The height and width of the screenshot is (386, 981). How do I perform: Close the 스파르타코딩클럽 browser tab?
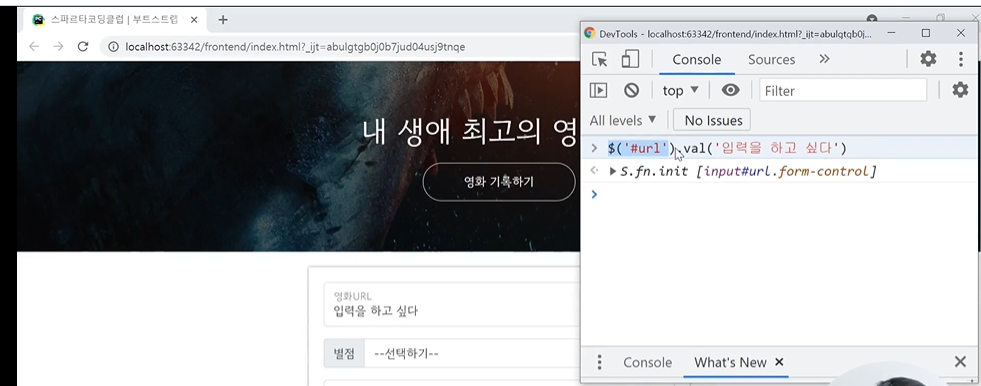tap(194, 19)
